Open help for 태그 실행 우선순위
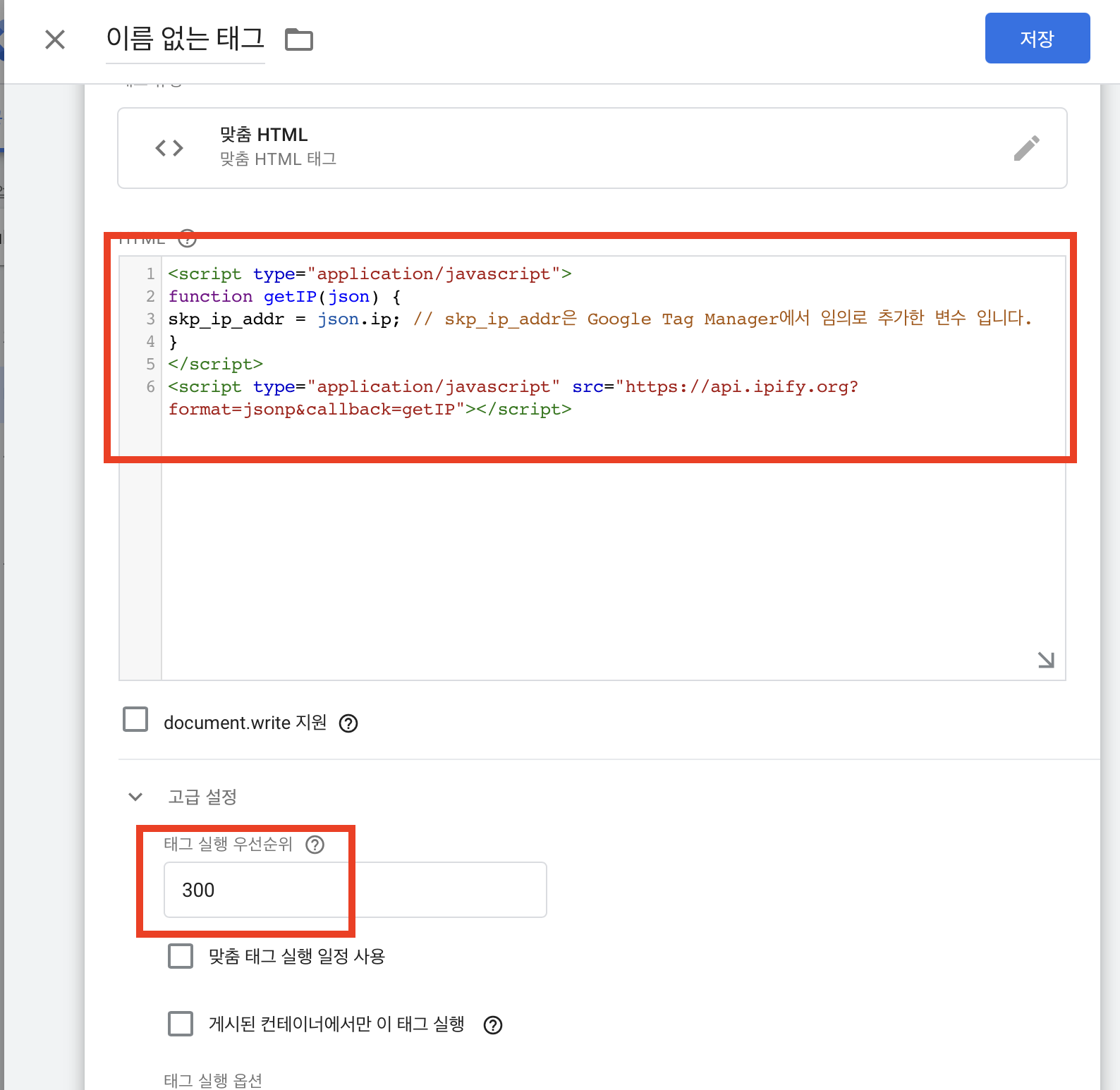Image resolution: width=1120 pixels, height=1090 pixels. pos(315,845)
